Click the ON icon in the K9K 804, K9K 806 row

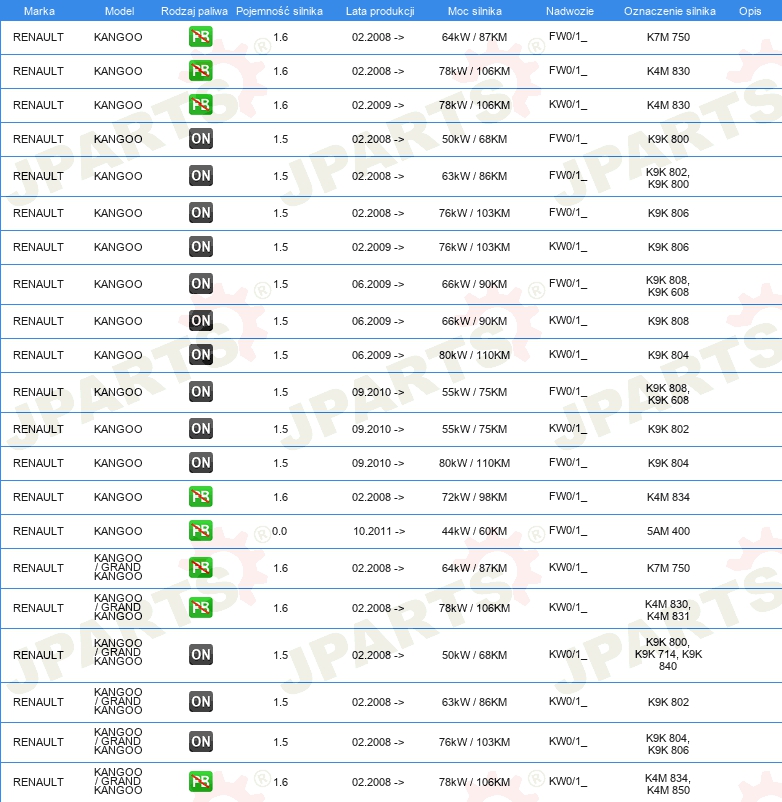200,742
